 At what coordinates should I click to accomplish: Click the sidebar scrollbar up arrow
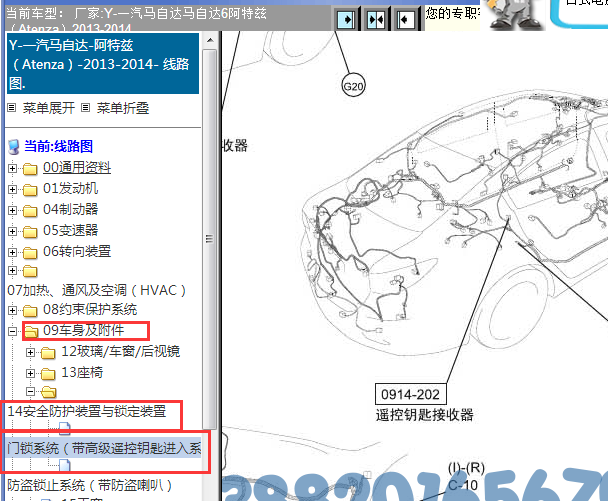click(x=210, y=40)
